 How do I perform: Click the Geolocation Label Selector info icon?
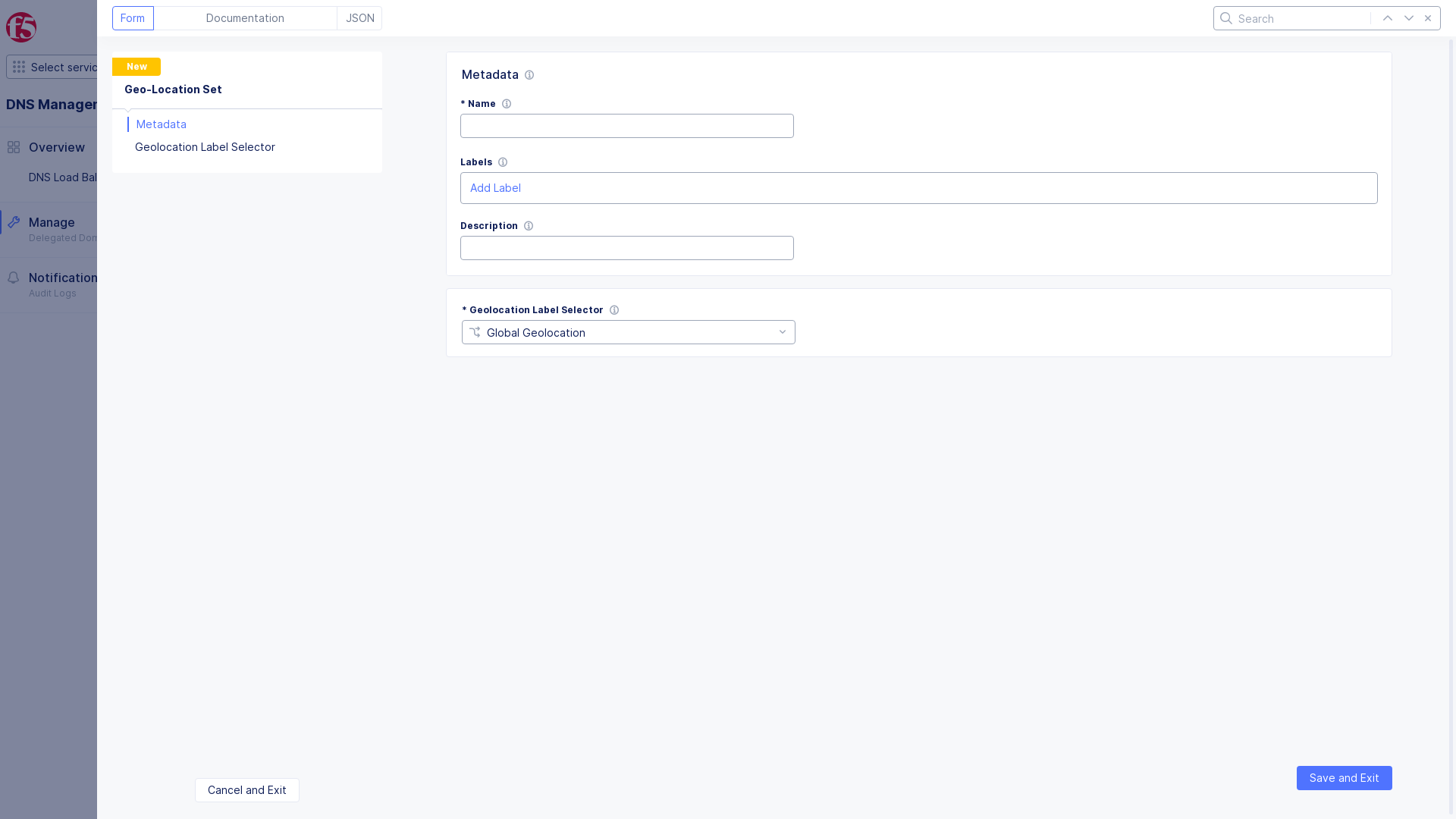[614, 310]
